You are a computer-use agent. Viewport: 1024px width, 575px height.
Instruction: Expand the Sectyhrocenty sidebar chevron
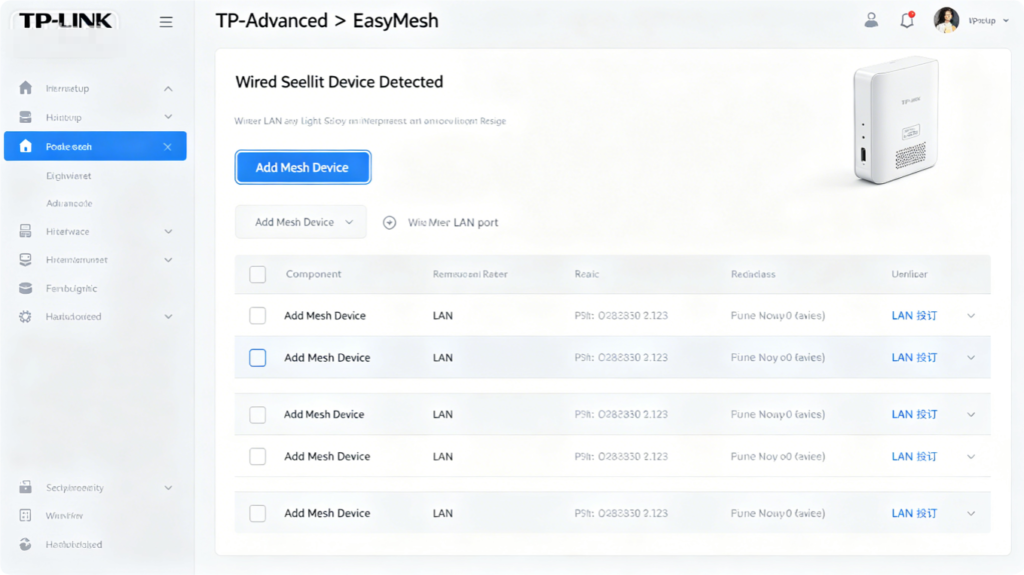[168, 487]
